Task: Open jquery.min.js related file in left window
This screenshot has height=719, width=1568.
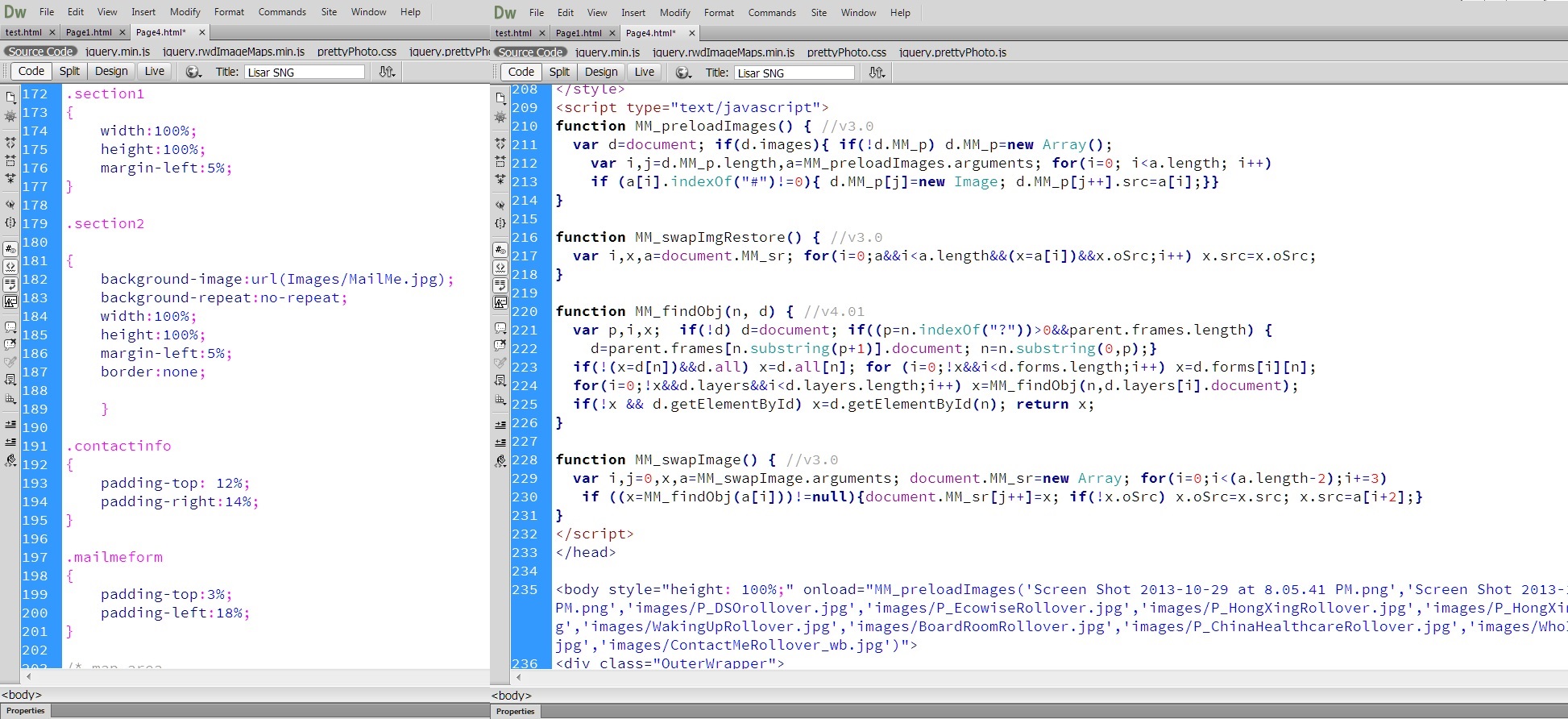Action: tap(118, 52)
